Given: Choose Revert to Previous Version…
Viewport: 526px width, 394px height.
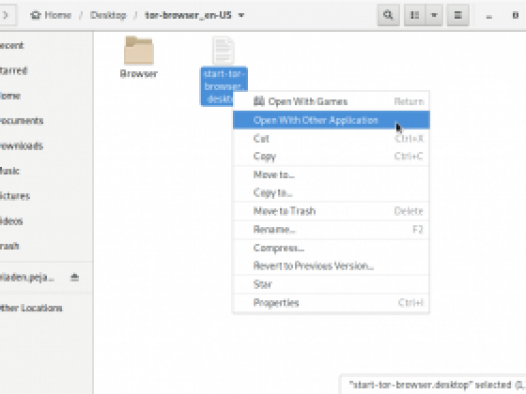Looking at the screenshot, I should [331, 266].
